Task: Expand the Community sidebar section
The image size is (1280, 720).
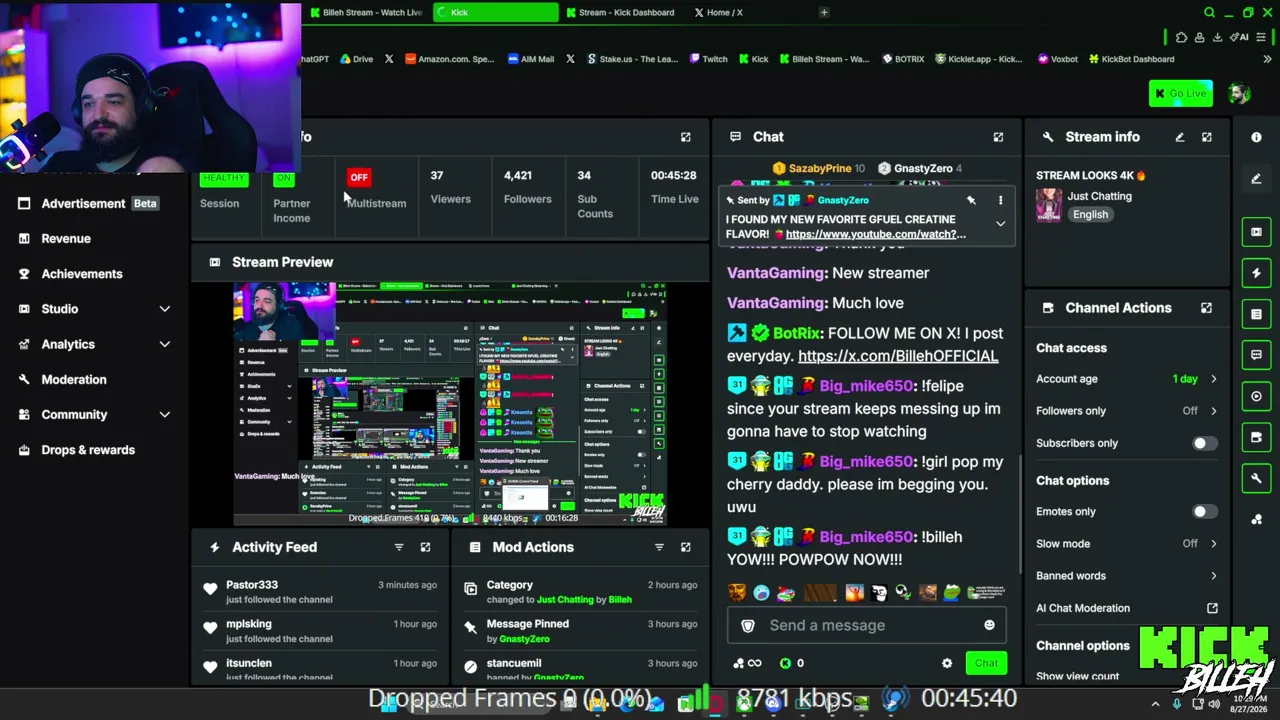Action: click(x=165, y=414)
